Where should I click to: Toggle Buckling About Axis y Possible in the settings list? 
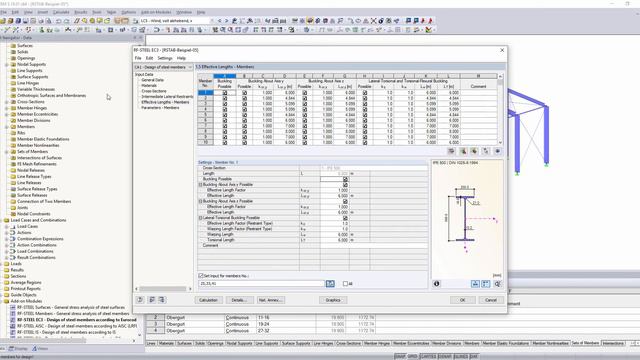tap(345, 185)
